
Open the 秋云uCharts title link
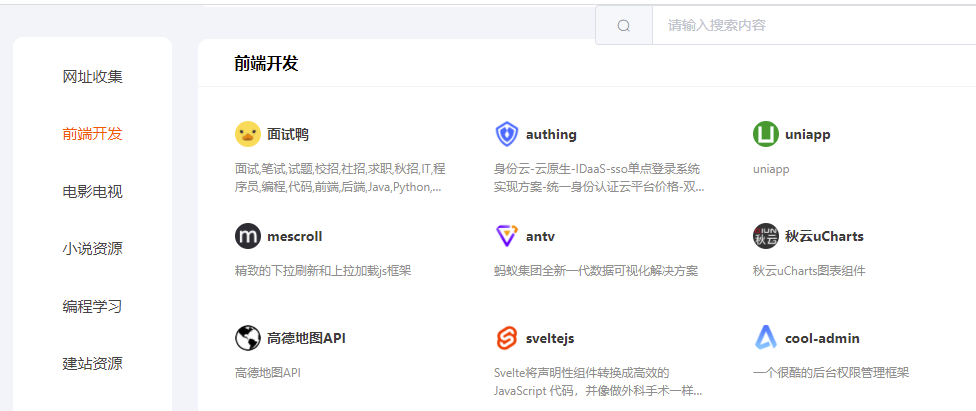tap(824, 236)
